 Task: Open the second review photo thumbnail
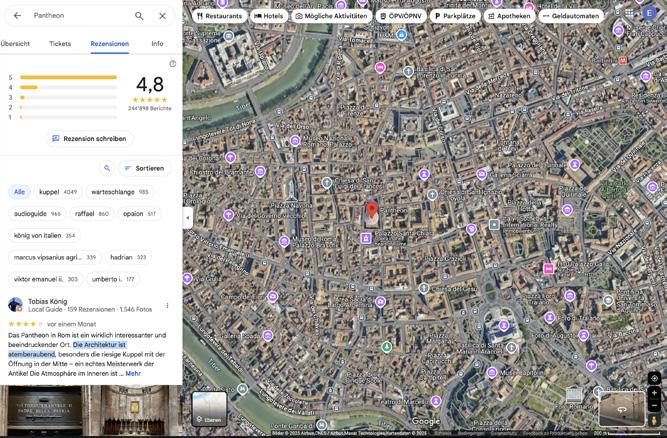[x=134, y=410]
